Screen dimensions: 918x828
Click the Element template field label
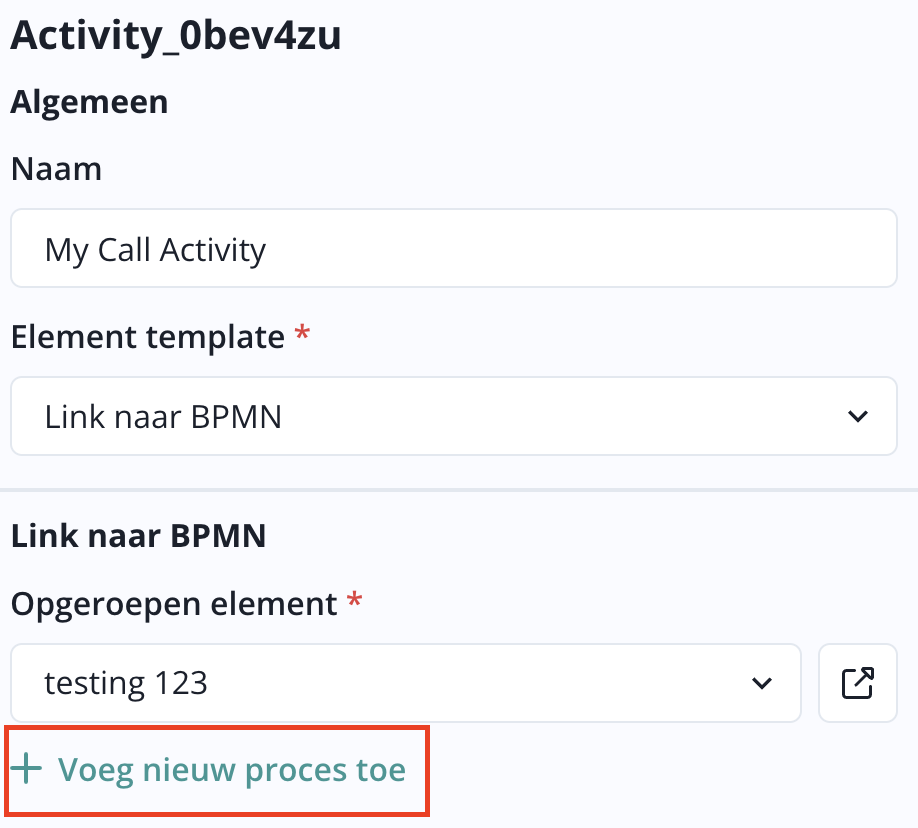[x=147, y=337]
